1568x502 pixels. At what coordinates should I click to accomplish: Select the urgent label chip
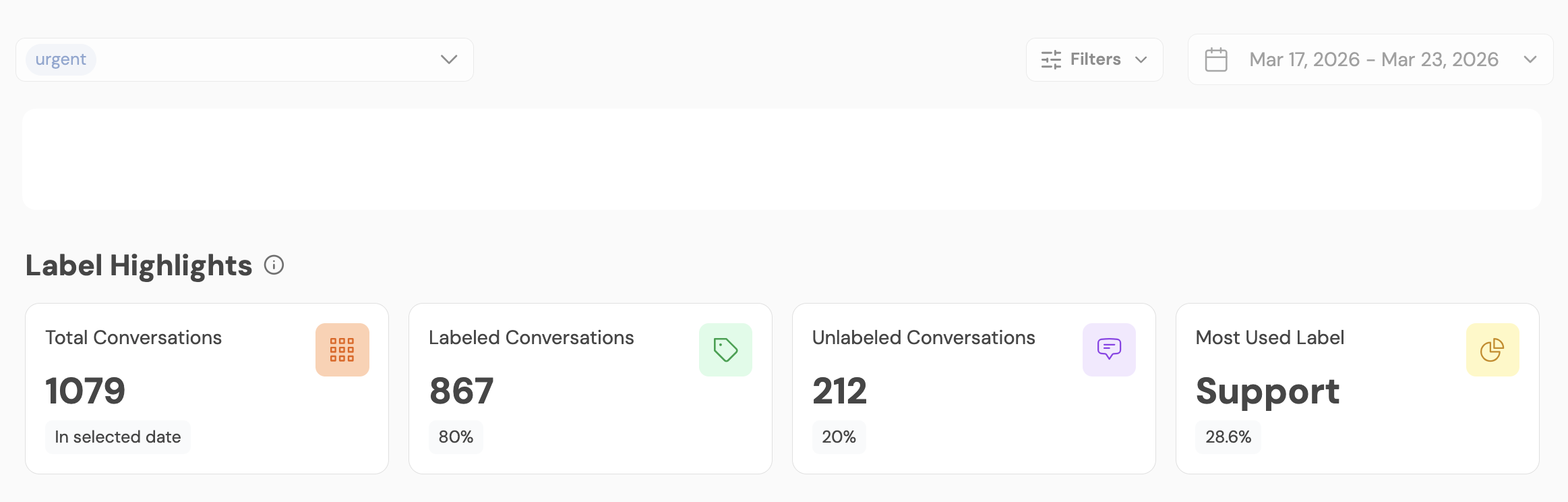click(61, 59)
